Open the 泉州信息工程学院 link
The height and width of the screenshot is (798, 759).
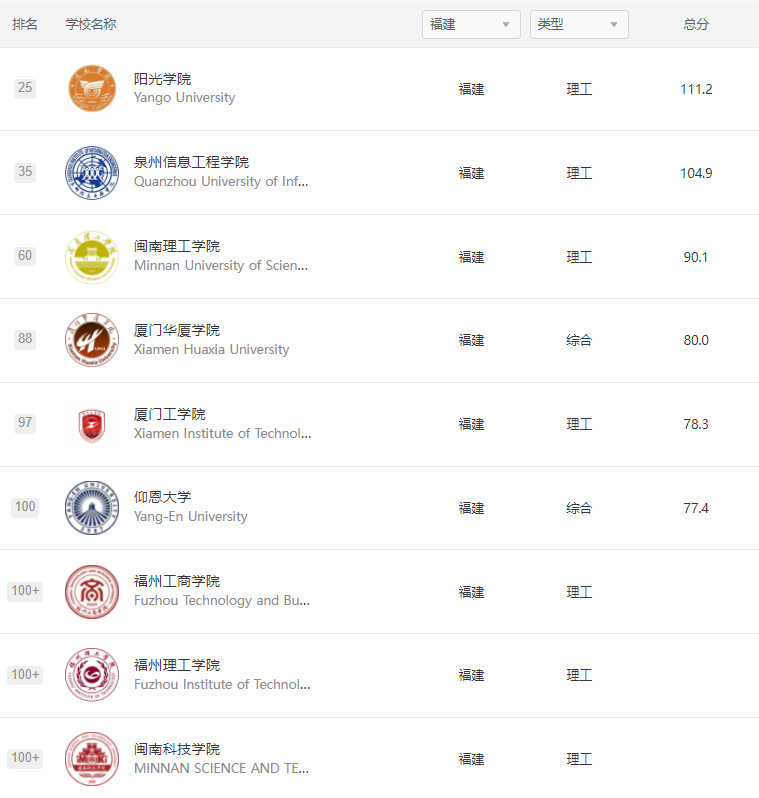191,162
